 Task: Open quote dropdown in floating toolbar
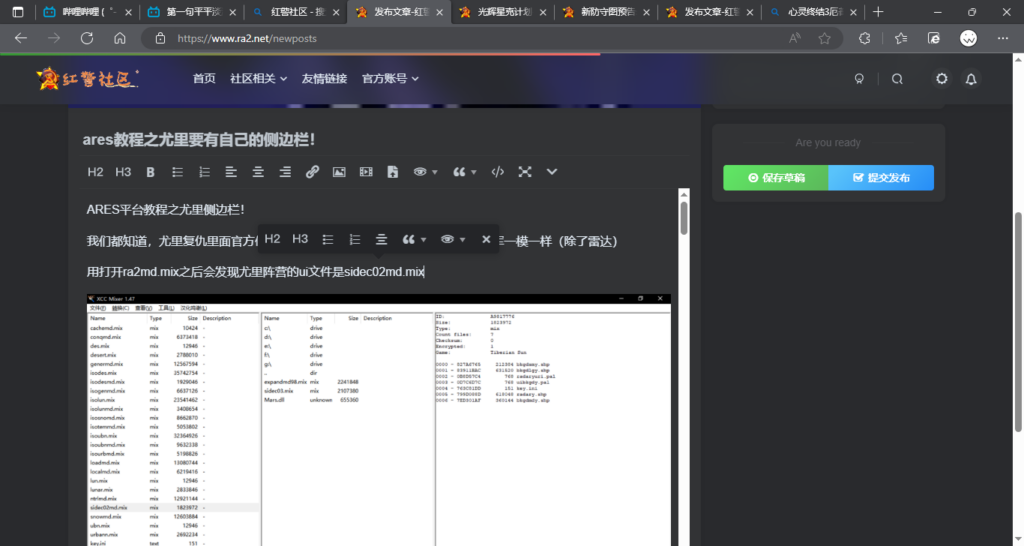point(414,240)
